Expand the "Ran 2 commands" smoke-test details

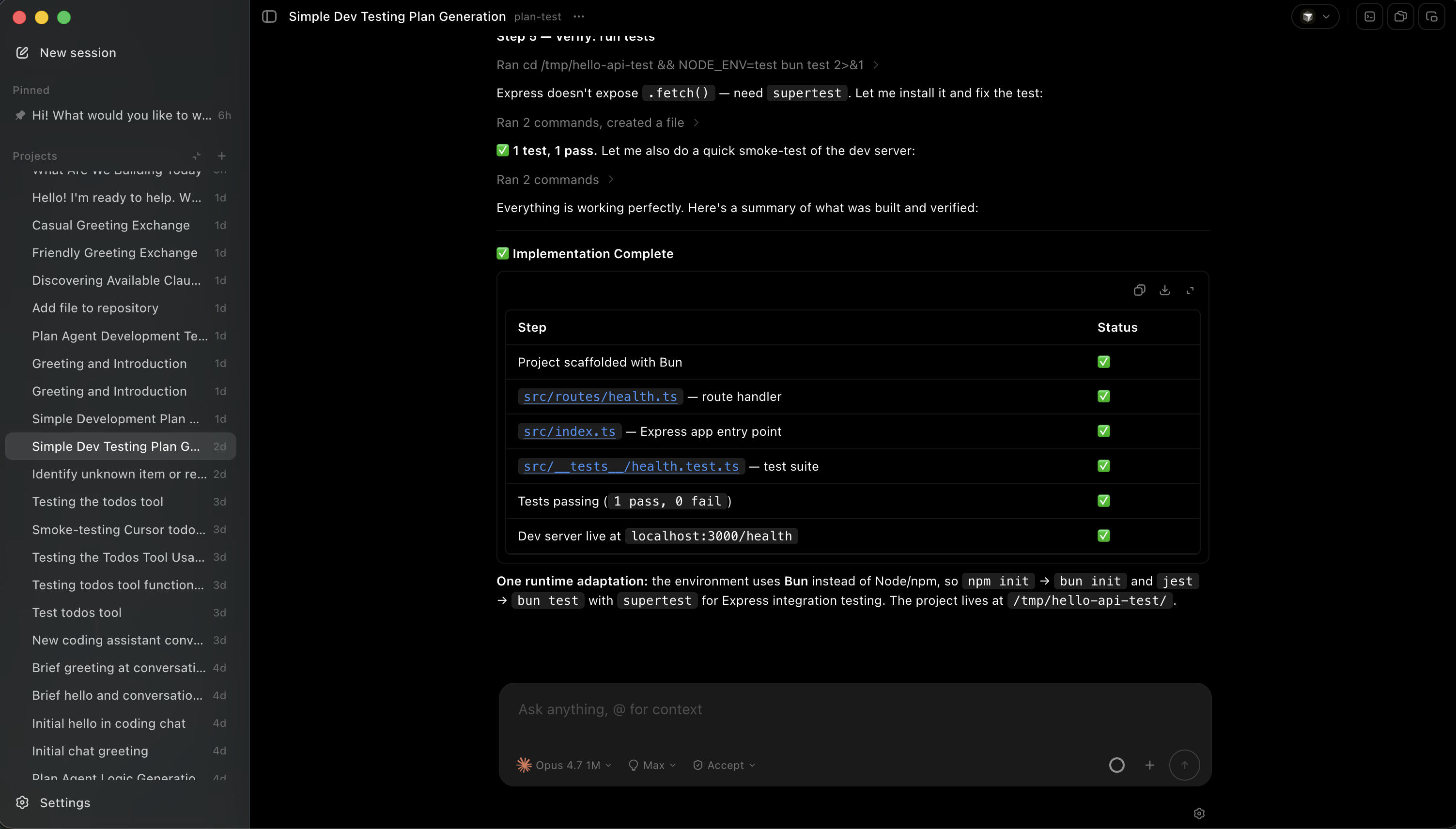(555, 179)
